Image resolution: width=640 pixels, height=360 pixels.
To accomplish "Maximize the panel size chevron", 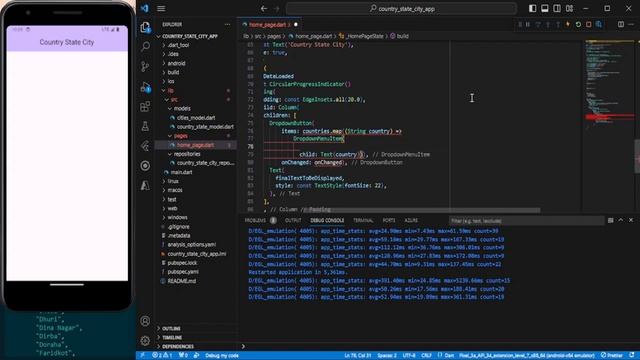I will 621,220.
